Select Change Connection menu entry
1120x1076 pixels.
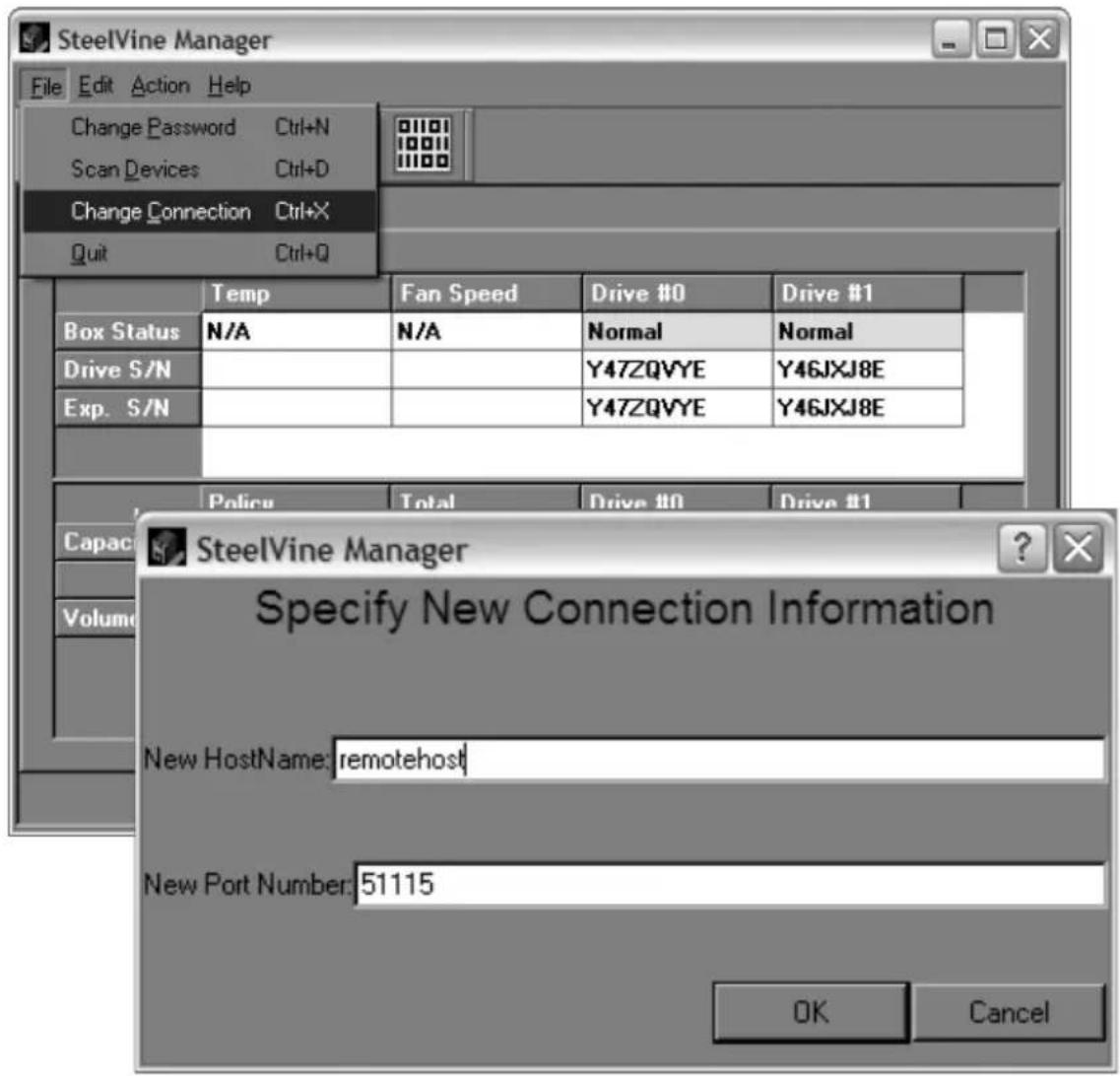coord(199,212)
